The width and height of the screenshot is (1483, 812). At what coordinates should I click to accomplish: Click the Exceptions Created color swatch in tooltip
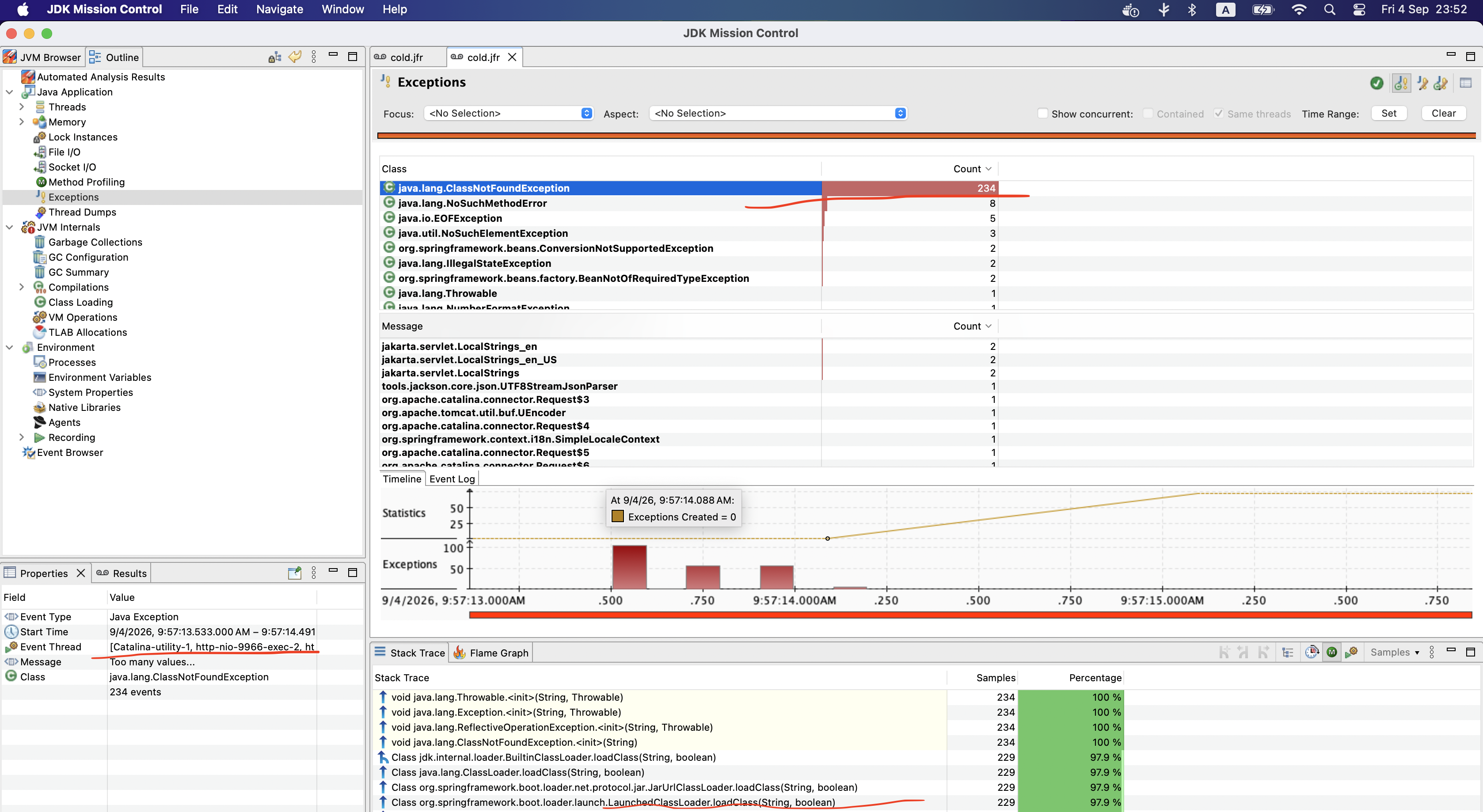(x=617, y=516)
